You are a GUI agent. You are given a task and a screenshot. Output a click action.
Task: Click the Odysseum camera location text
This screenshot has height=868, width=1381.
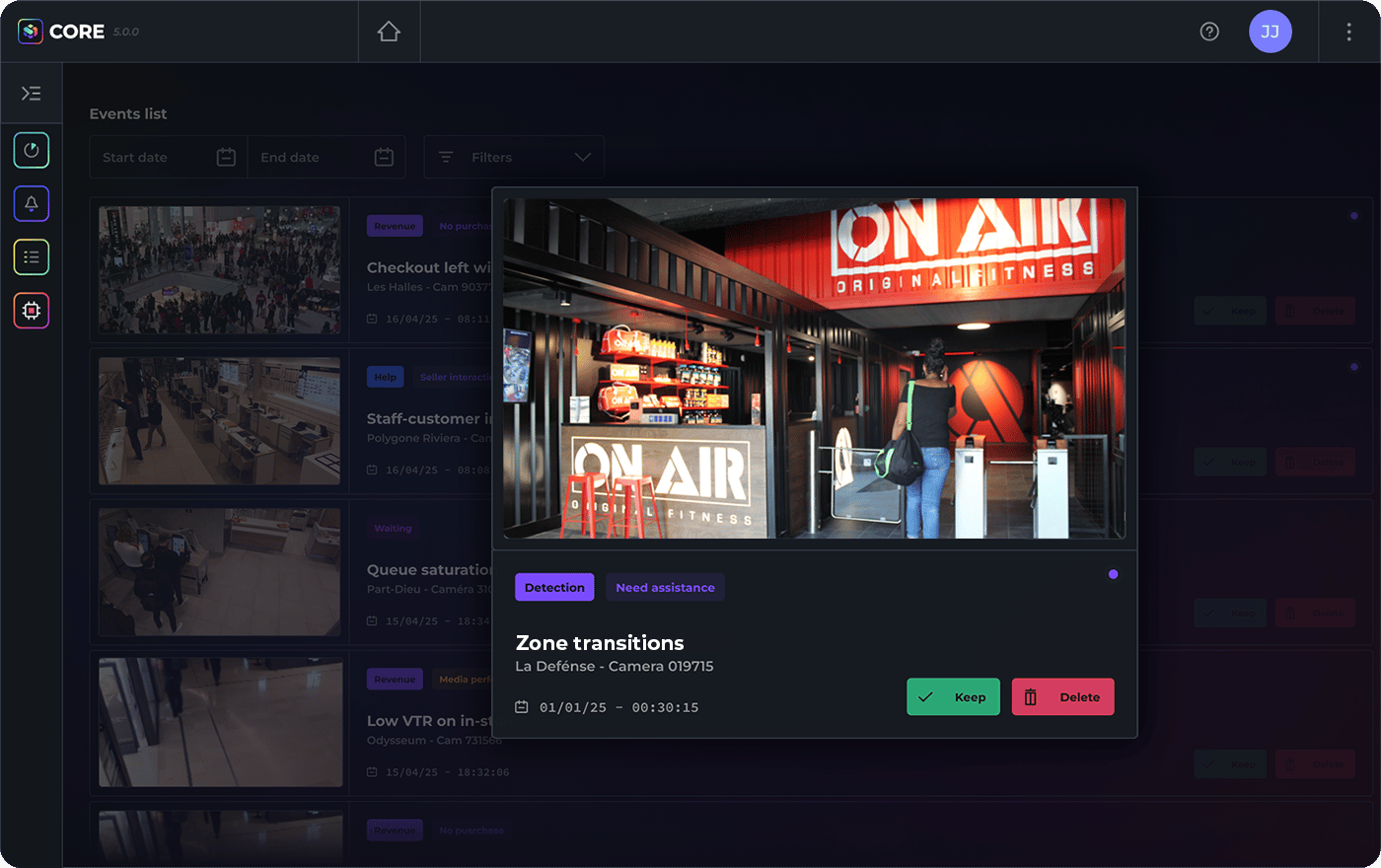coord(434,740)
